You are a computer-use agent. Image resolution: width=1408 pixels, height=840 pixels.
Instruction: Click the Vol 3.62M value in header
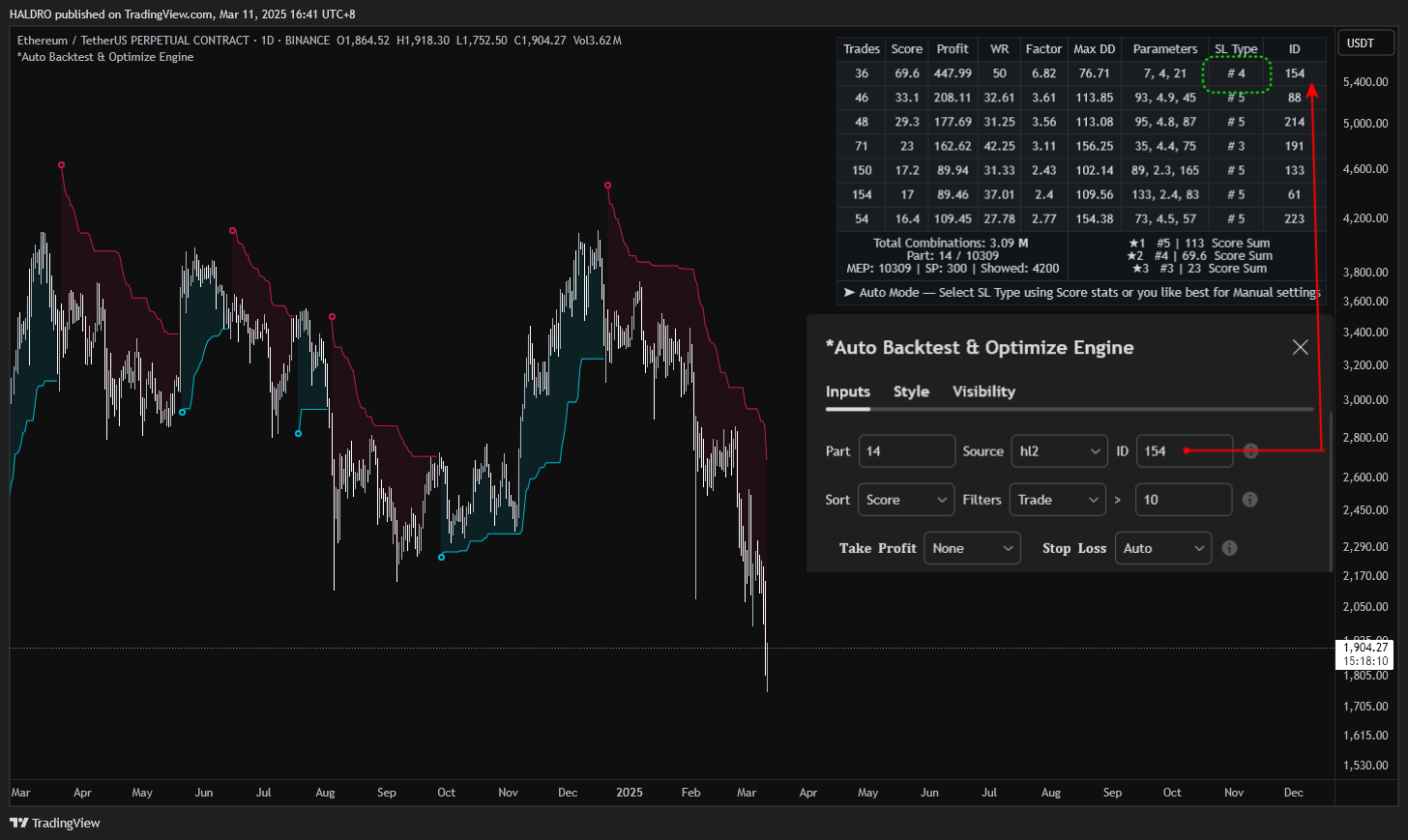pos(598,41)
